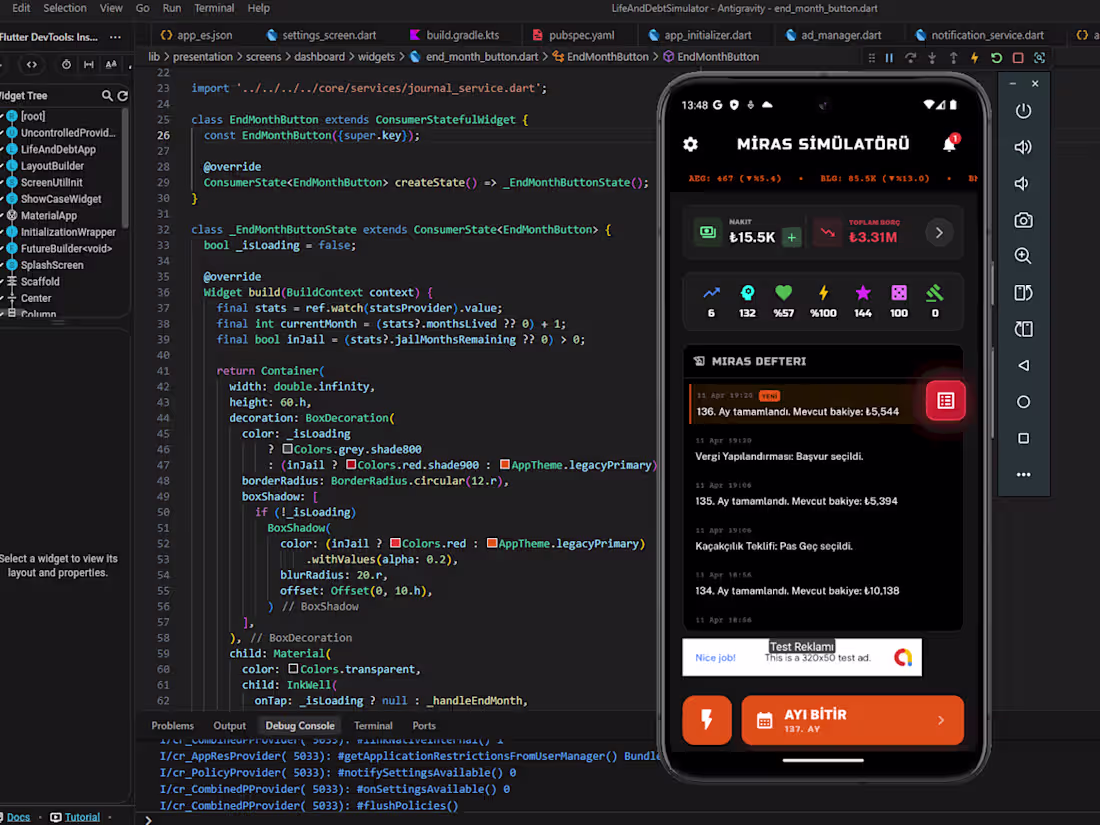Tap the emulator Back triangle button
Viewport: 1100px width, 825px height.
click(x=1023, y=365)
